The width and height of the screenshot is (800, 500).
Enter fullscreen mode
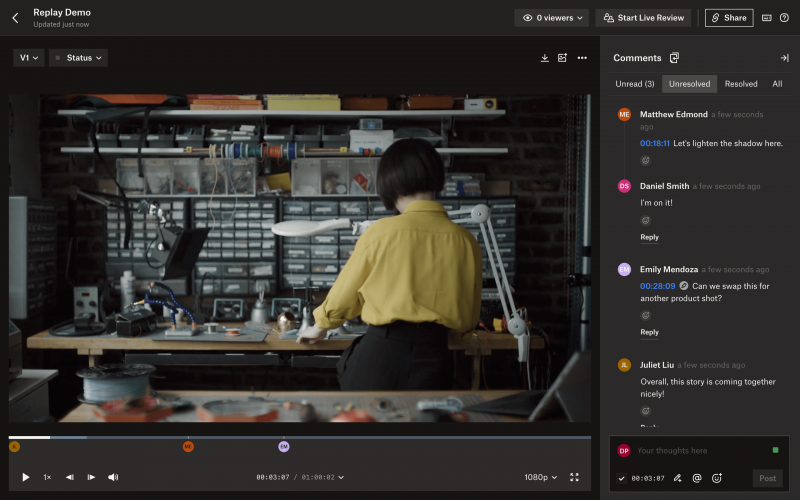pyautogui.click(x=574, y=477)
